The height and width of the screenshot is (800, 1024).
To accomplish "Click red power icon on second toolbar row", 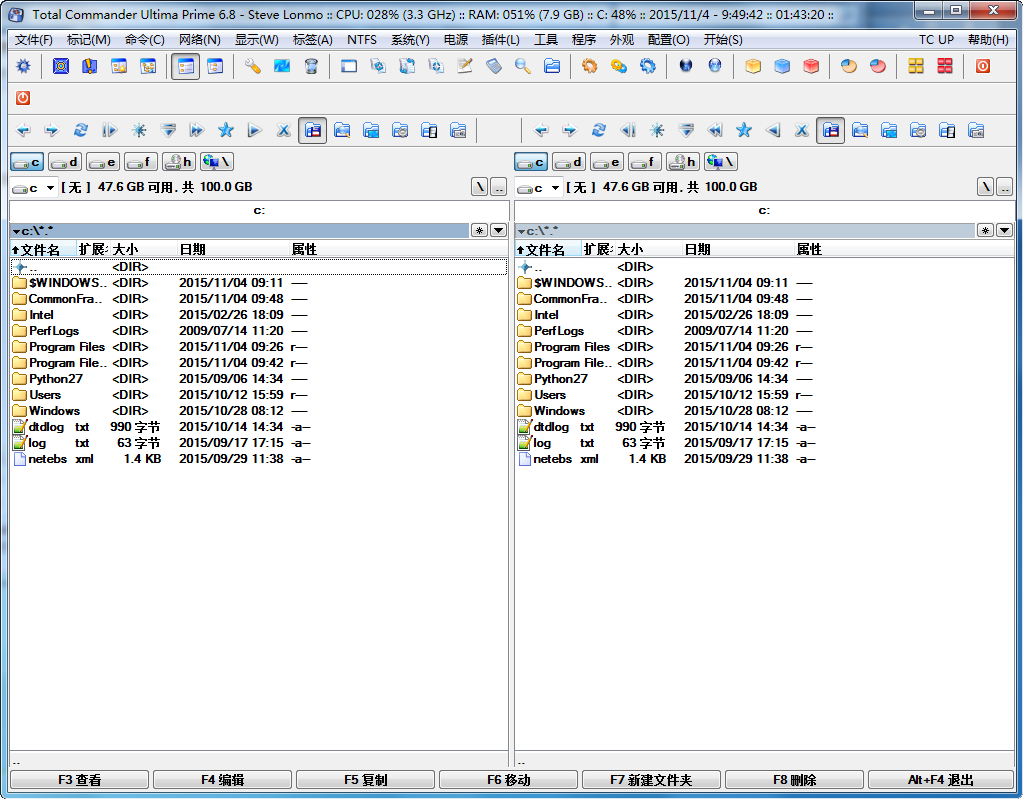I will click(23, 98).
